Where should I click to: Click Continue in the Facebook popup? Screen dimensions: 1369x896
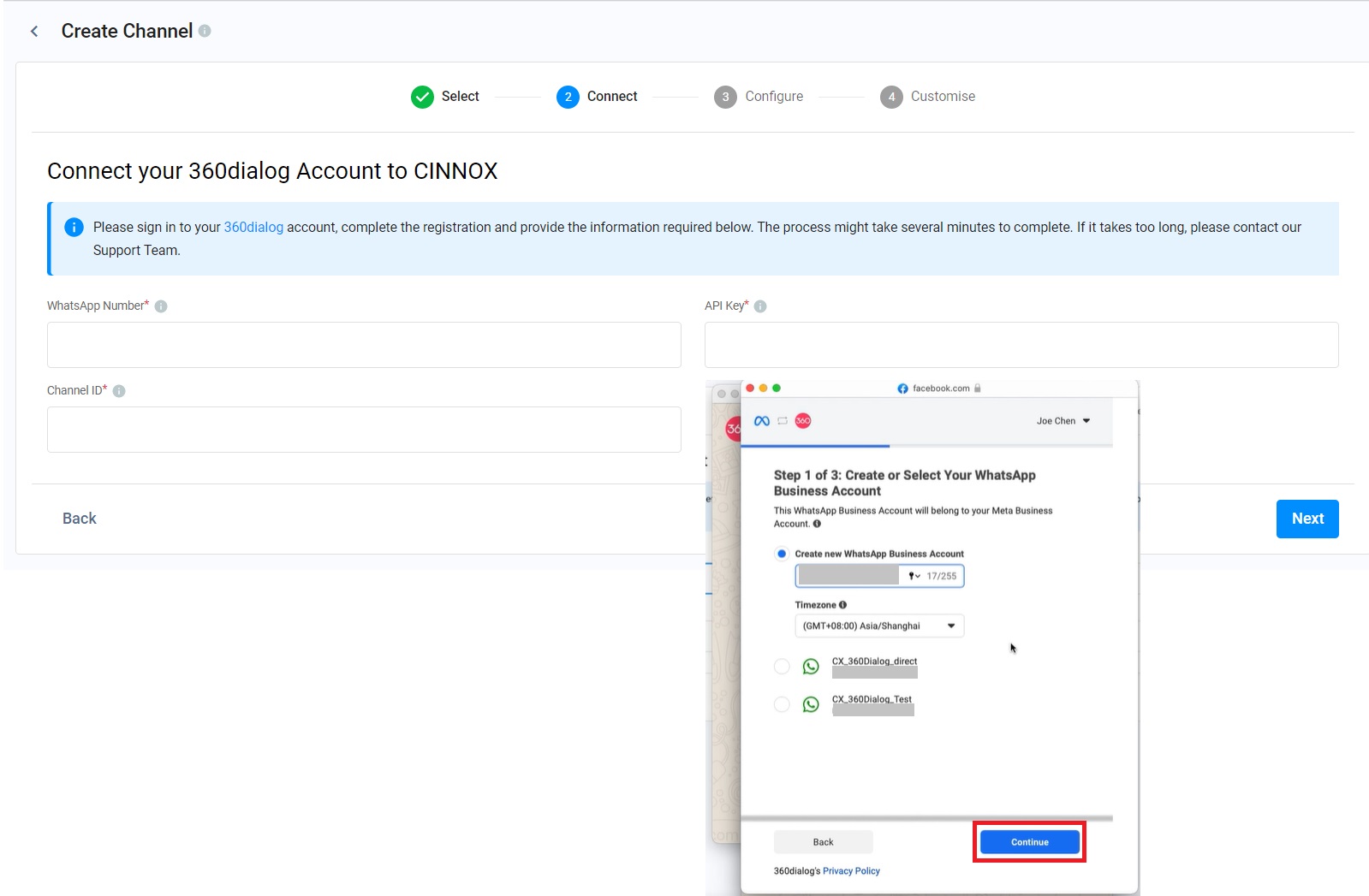(1030, 842)
